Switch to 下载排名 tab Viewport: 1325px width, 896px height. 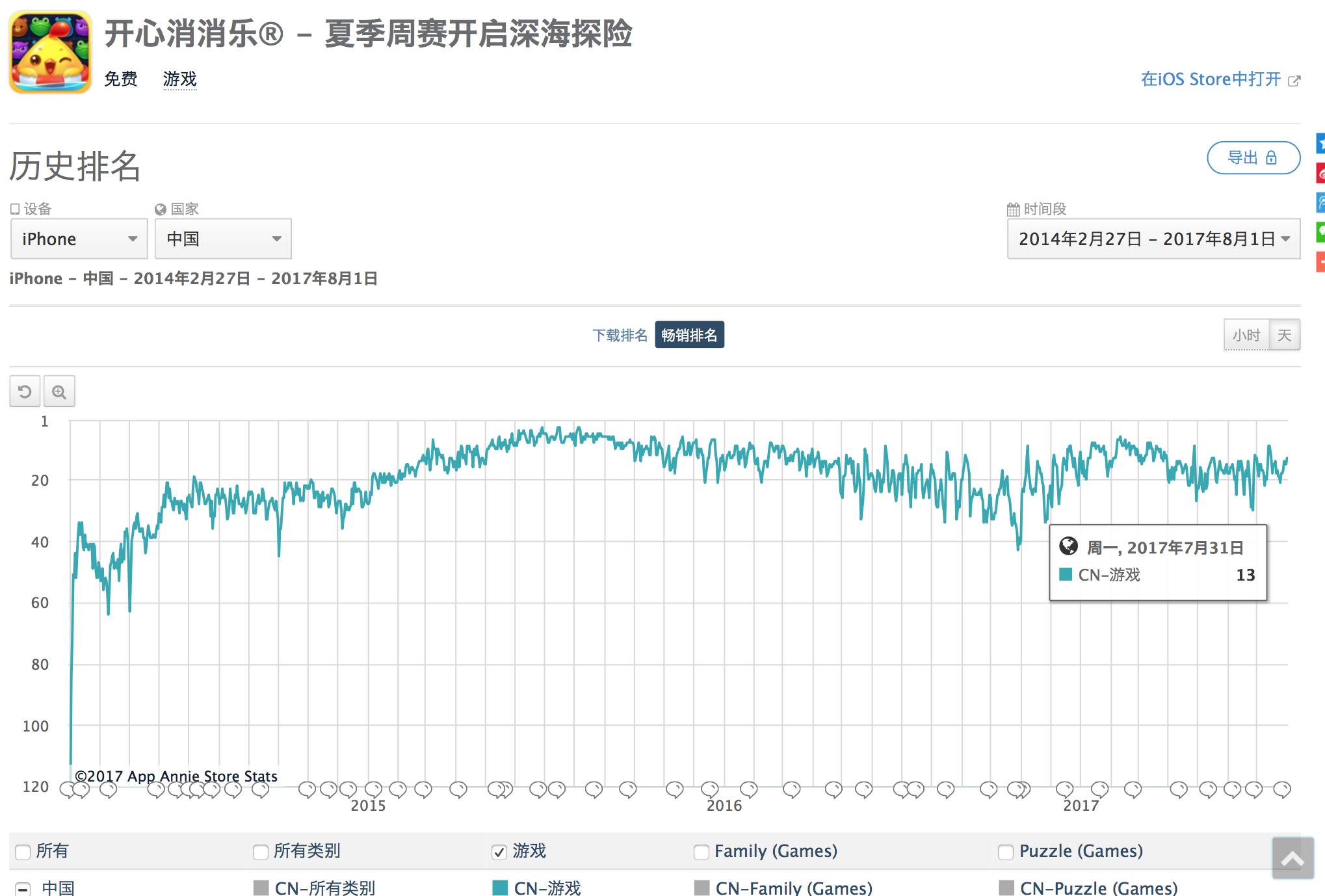pyautogui.click(x=620, y=335)
